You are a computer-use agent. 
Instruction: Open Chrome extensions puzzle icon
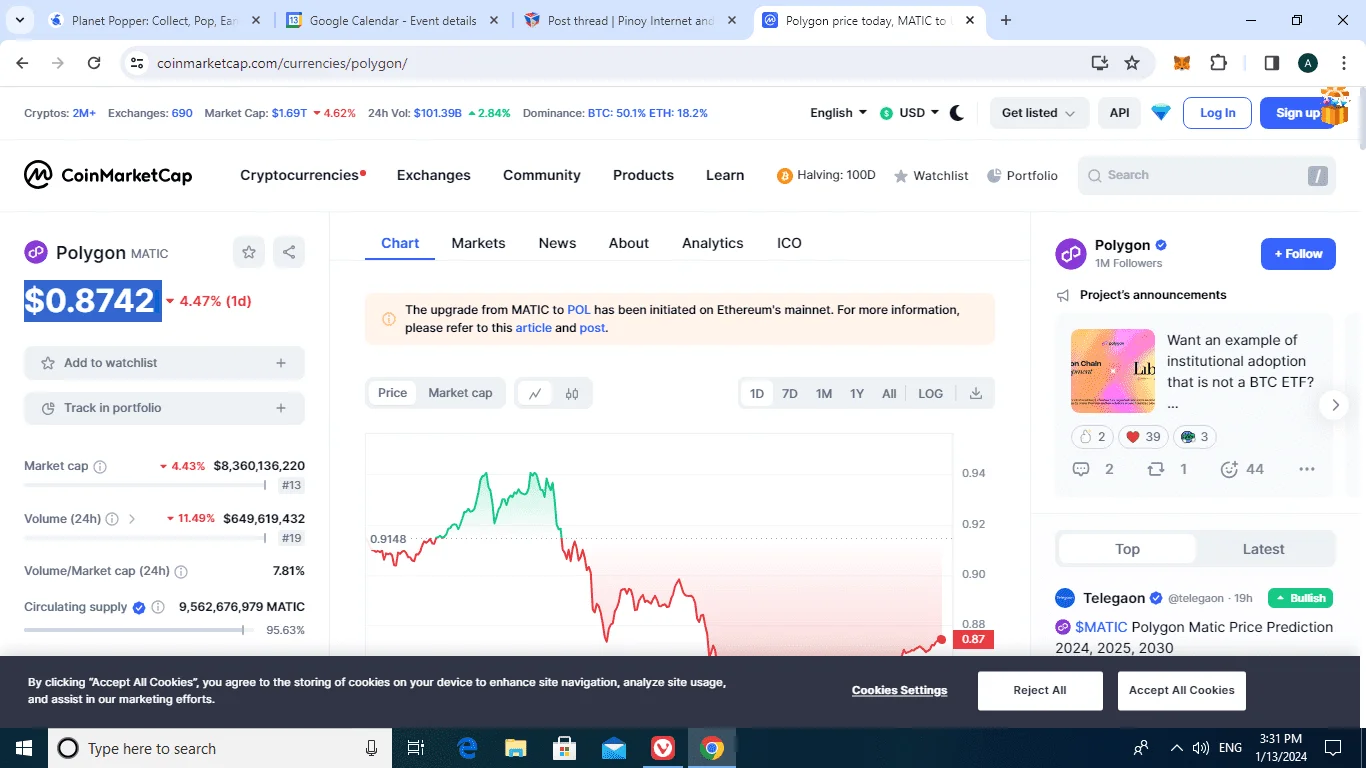pyautogui.click(x=1218, y=63)
